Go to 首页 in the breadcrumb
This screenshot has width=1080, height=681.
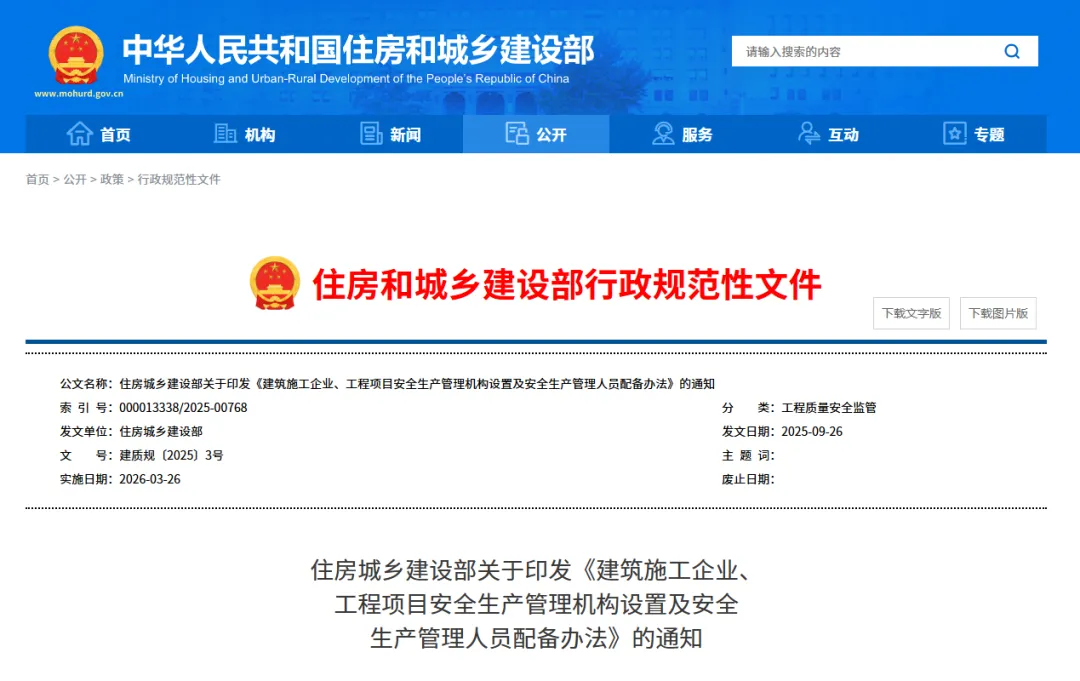(x=37, y=180)
